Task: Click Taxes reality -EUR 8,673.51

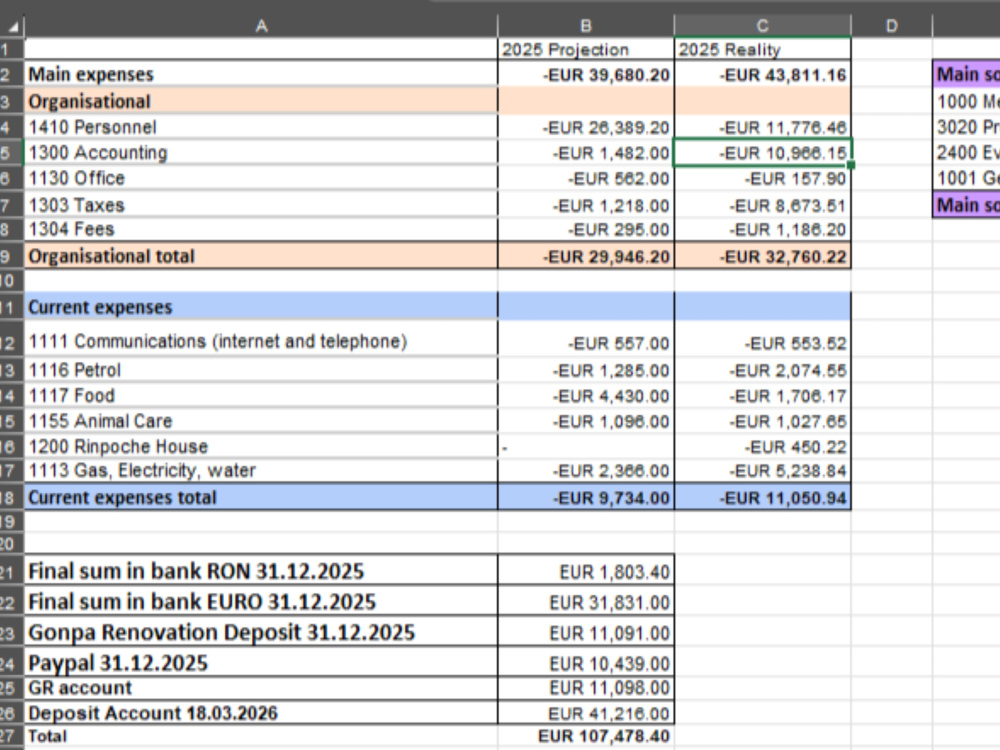Action: coord(762,205)
